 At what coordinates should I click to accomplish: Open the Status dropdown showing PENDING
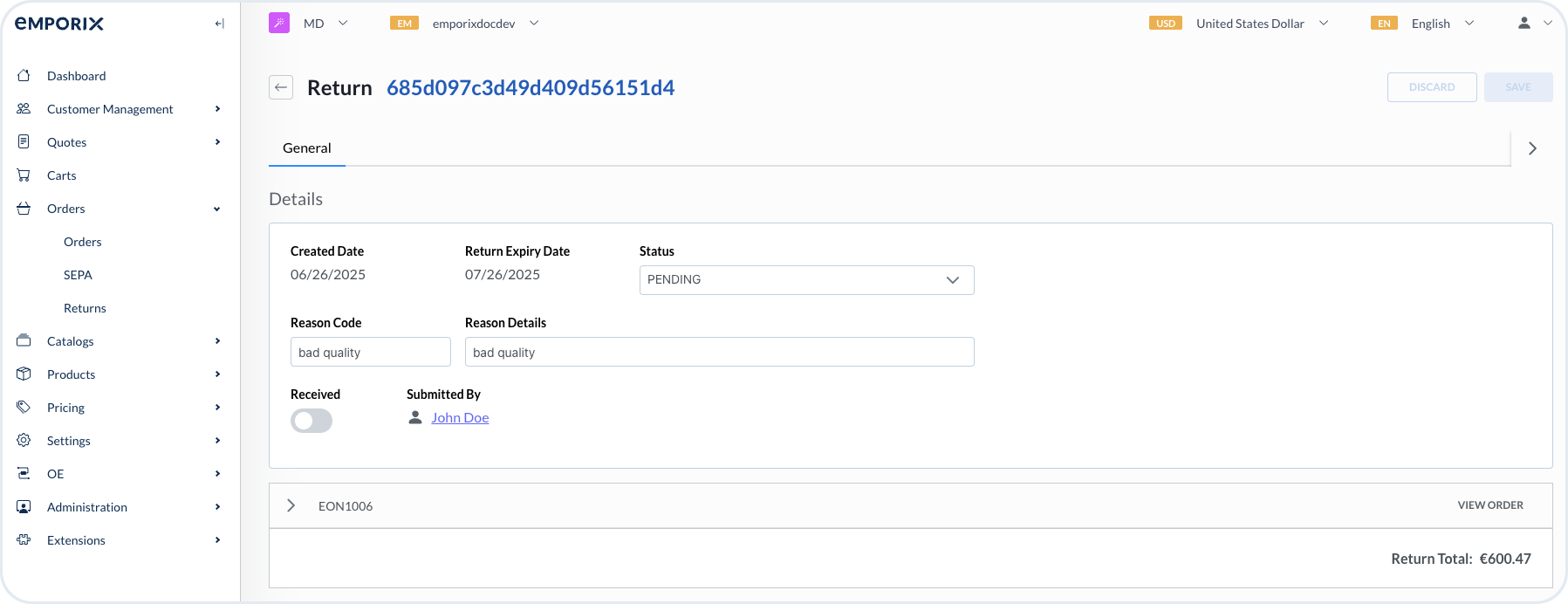(806, 280)
